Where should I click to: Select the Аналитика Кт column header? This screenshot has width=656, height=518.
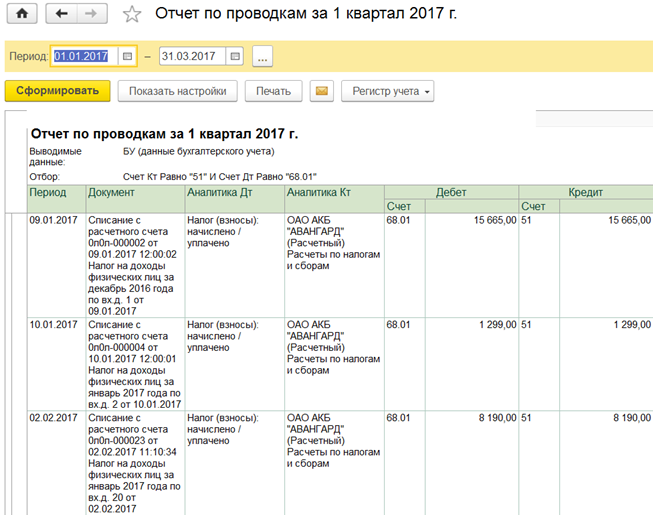334,199
